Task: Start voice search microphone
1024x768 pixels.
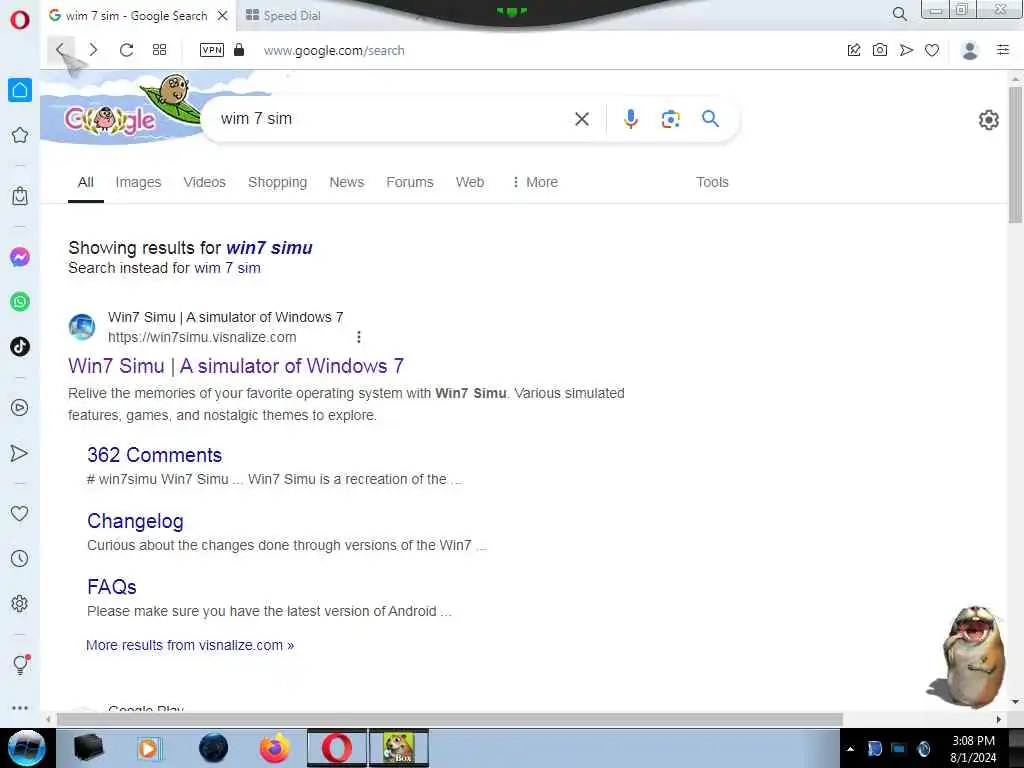Action: (x=630, y=119)
